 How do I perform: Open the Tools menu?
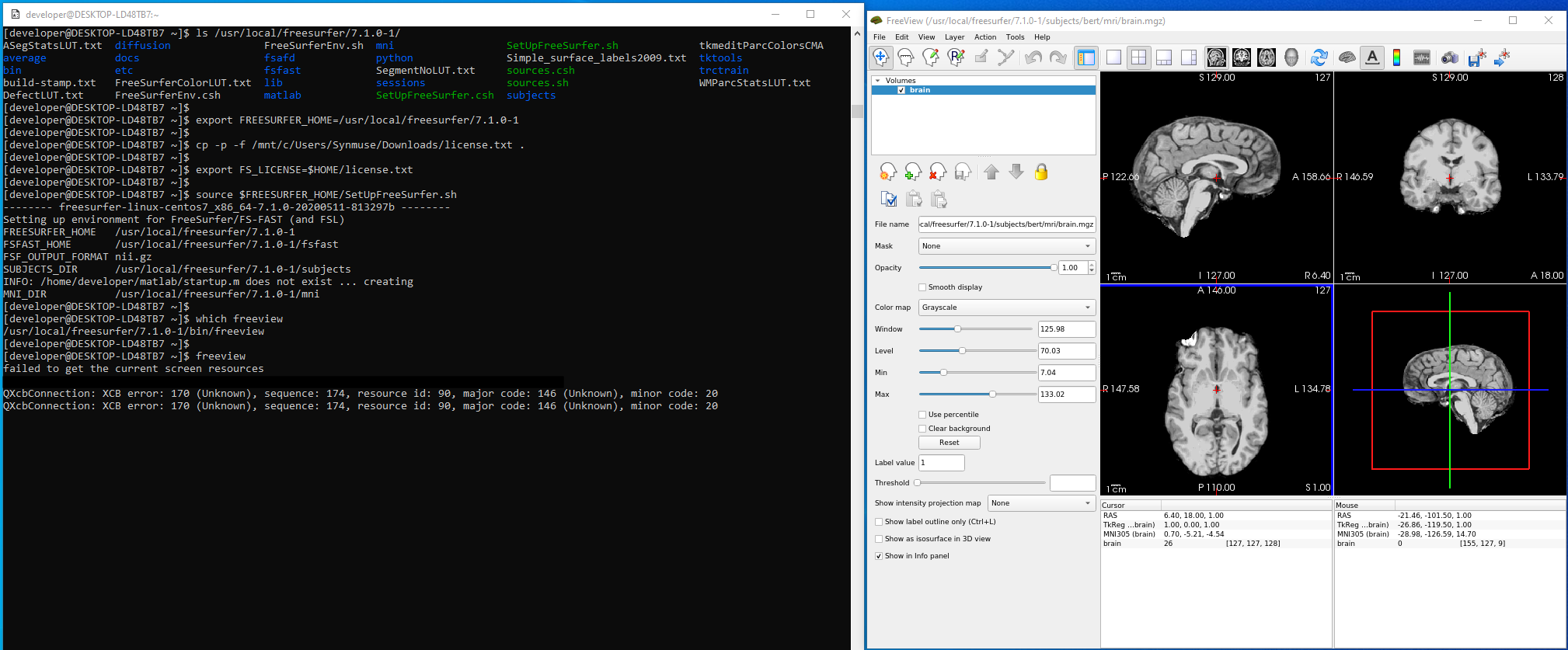pyautogui.click(x=1015, y=37)
